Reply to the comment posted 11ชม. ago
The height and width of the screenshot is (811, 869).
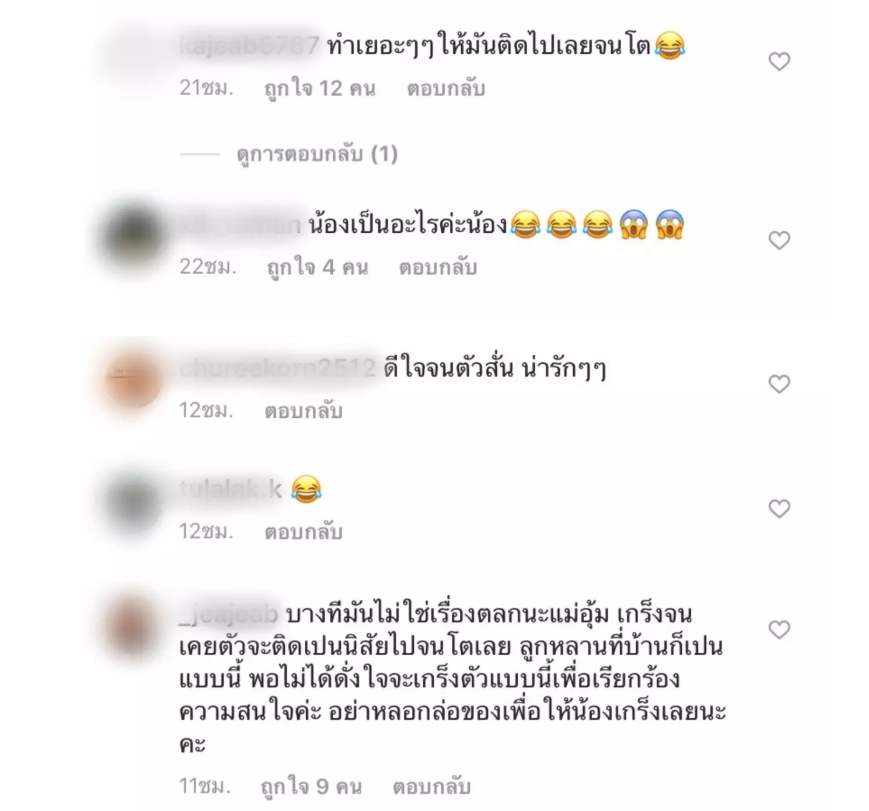pyautogui.click(x=432, y=787)
